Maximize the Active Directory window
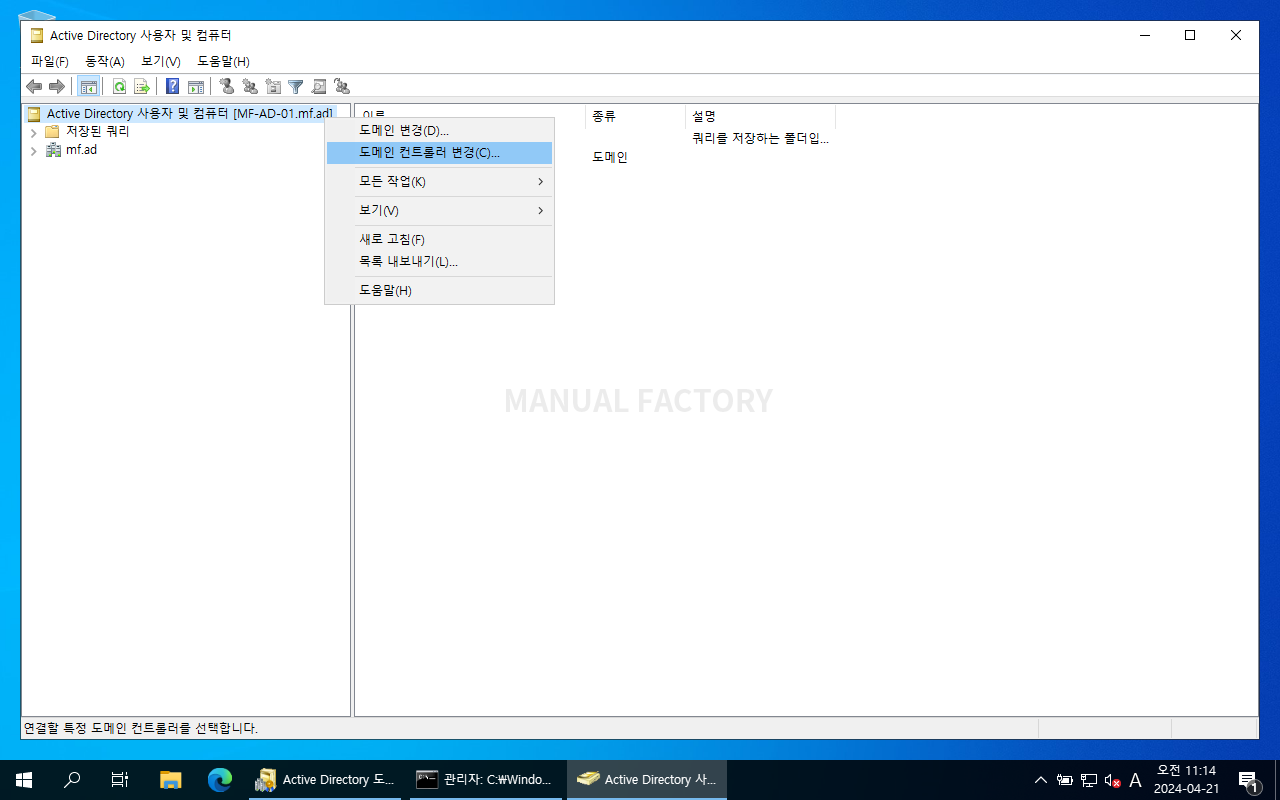This screenshot has width=1280, height=800. (x=1190, y=35)
